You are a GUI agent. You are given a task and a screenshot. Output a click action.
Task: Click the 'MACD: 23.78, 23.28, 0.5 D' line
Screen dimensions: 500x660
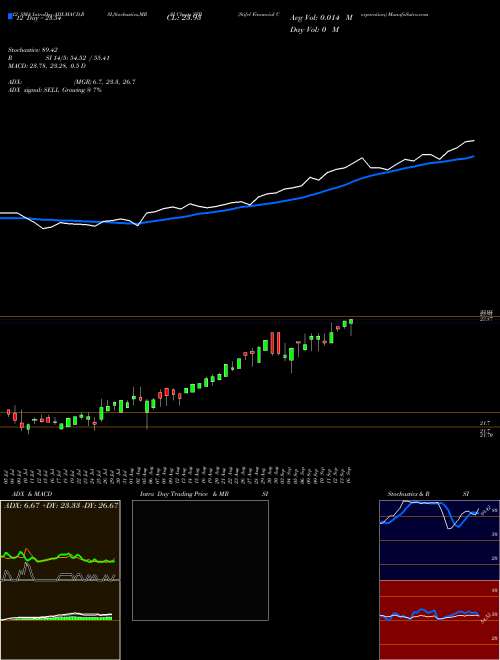coord(47,66)
